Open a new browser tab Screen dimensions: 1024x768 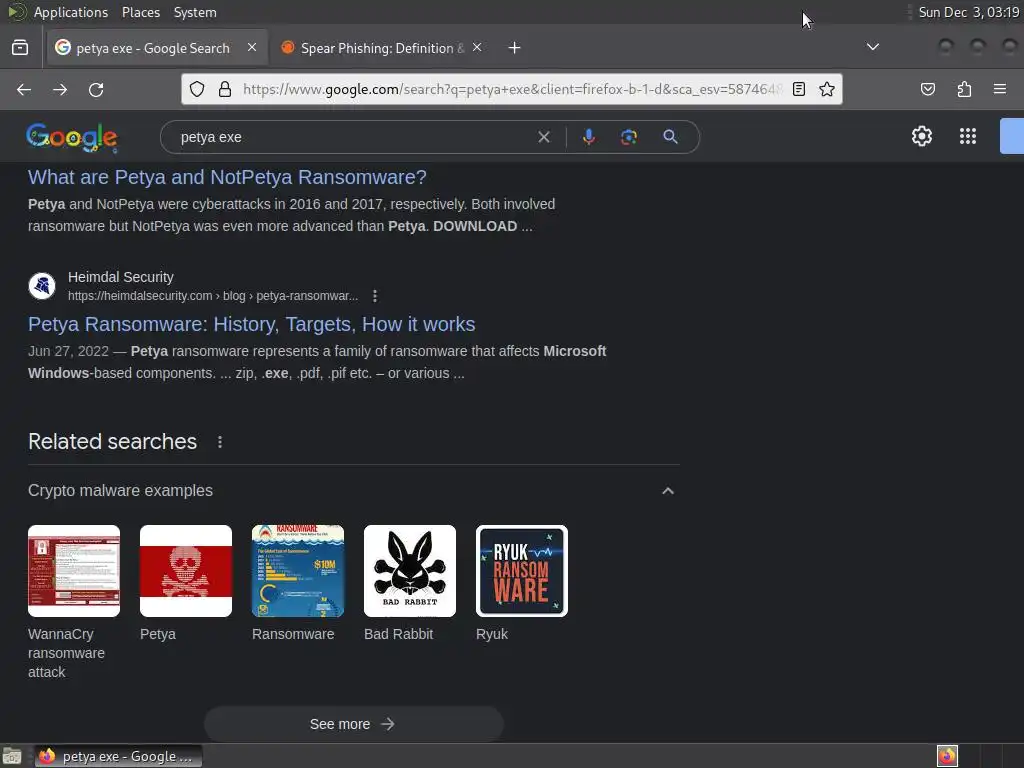coord(515,48)
